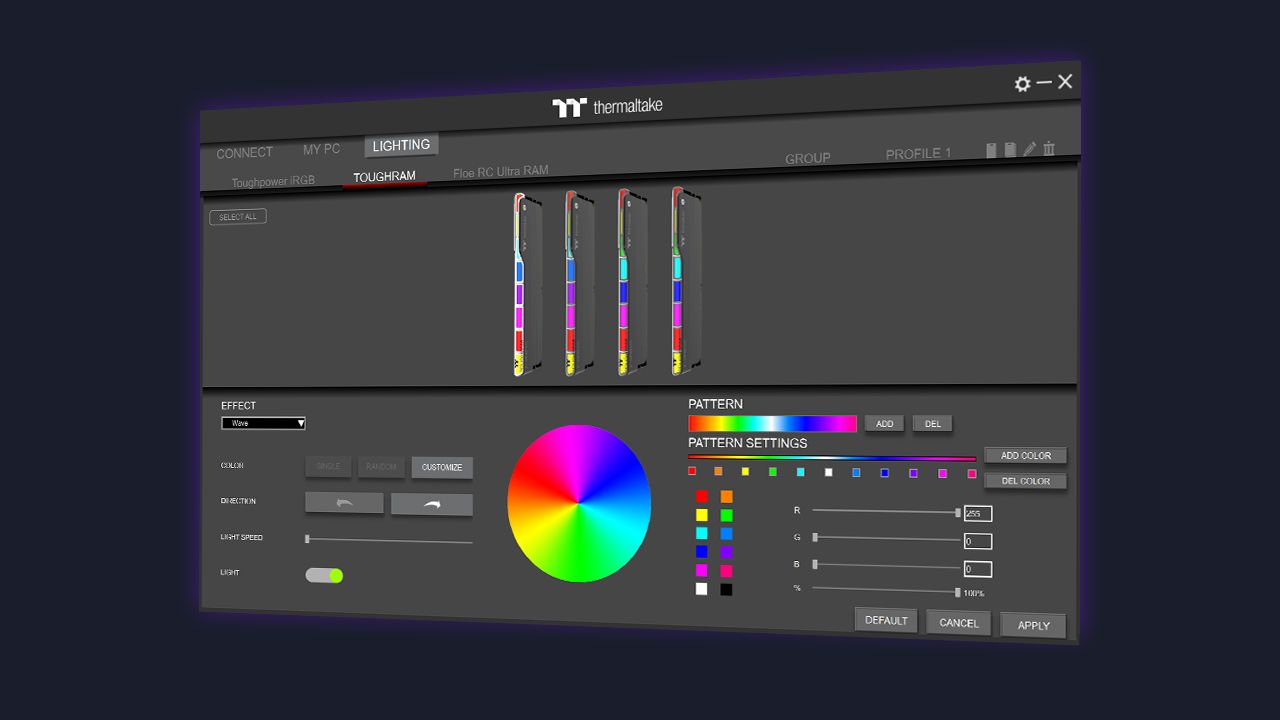The height and width of the screenshot is (720, 1280).
Task: Click the B slider track
Action: (x=886, y=565)
